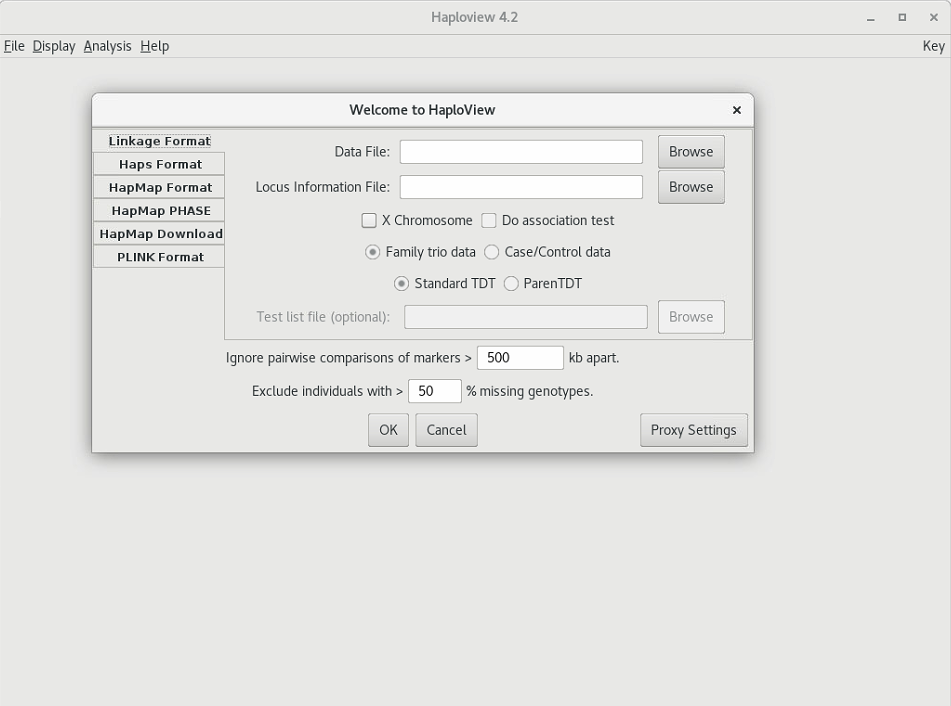This screenshot has width=951, height=706.
Task: Choose the ParenTDT radio button
Action: coord(511,283)
